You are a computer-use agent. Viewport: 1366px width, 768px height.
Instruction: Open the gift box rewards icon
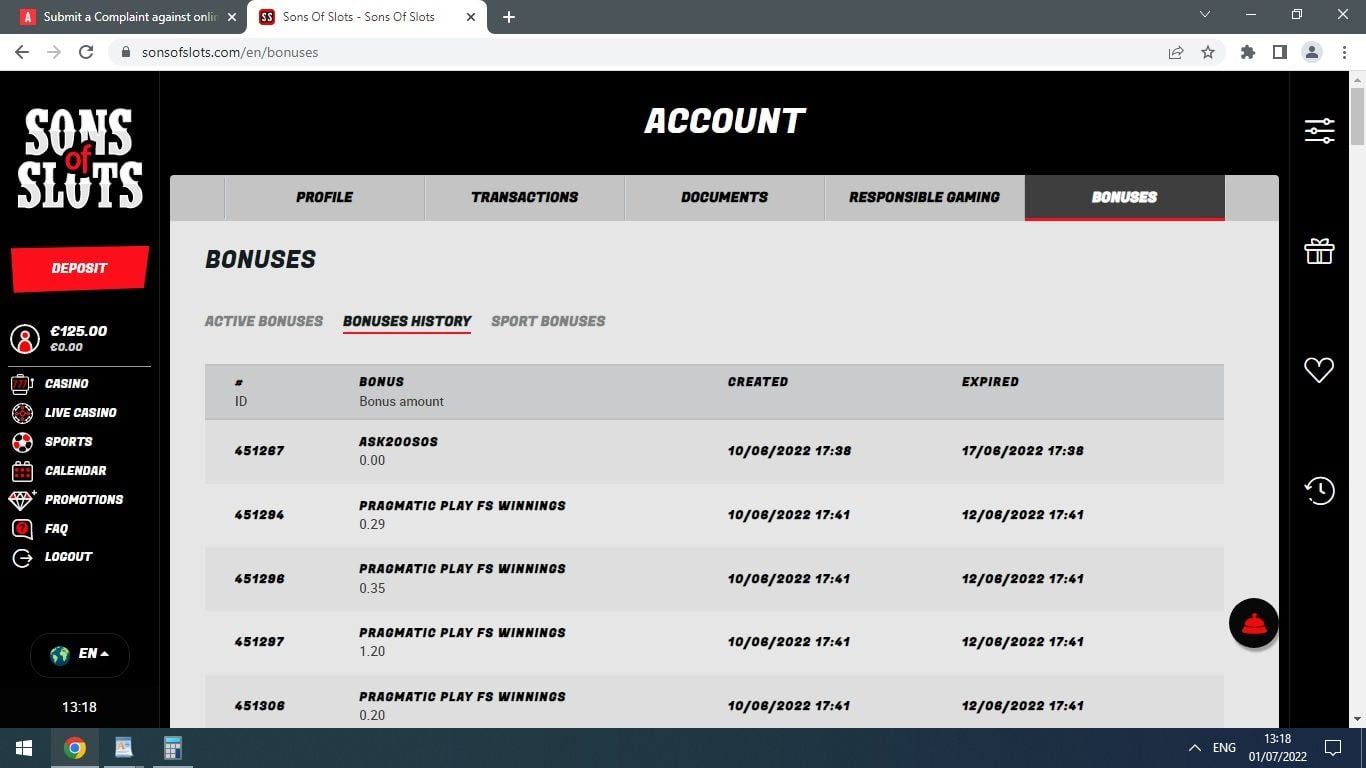click(1319, 251)
